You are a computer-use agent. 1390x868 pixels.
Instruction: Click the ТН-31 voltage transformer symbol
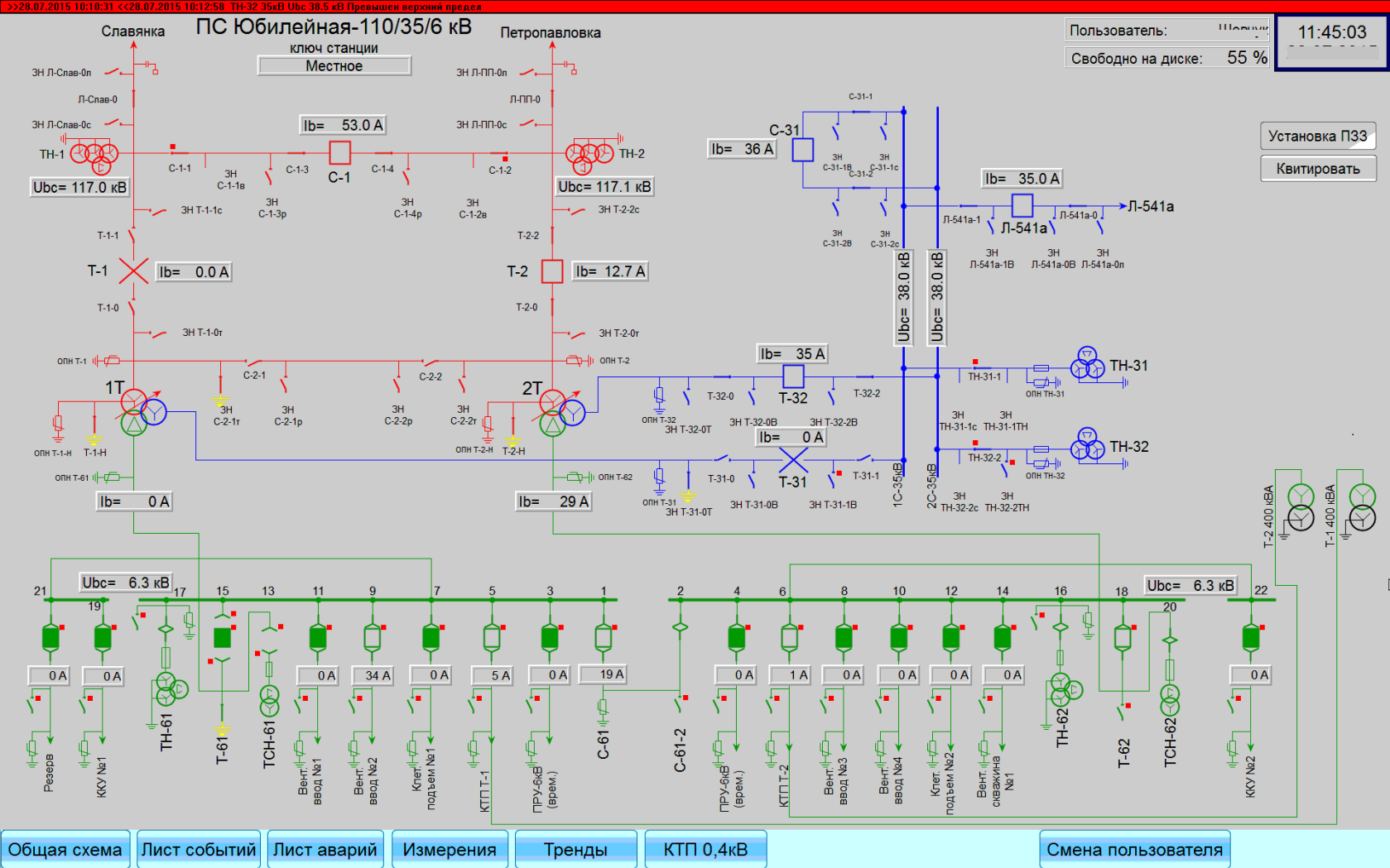(1087, 364)
